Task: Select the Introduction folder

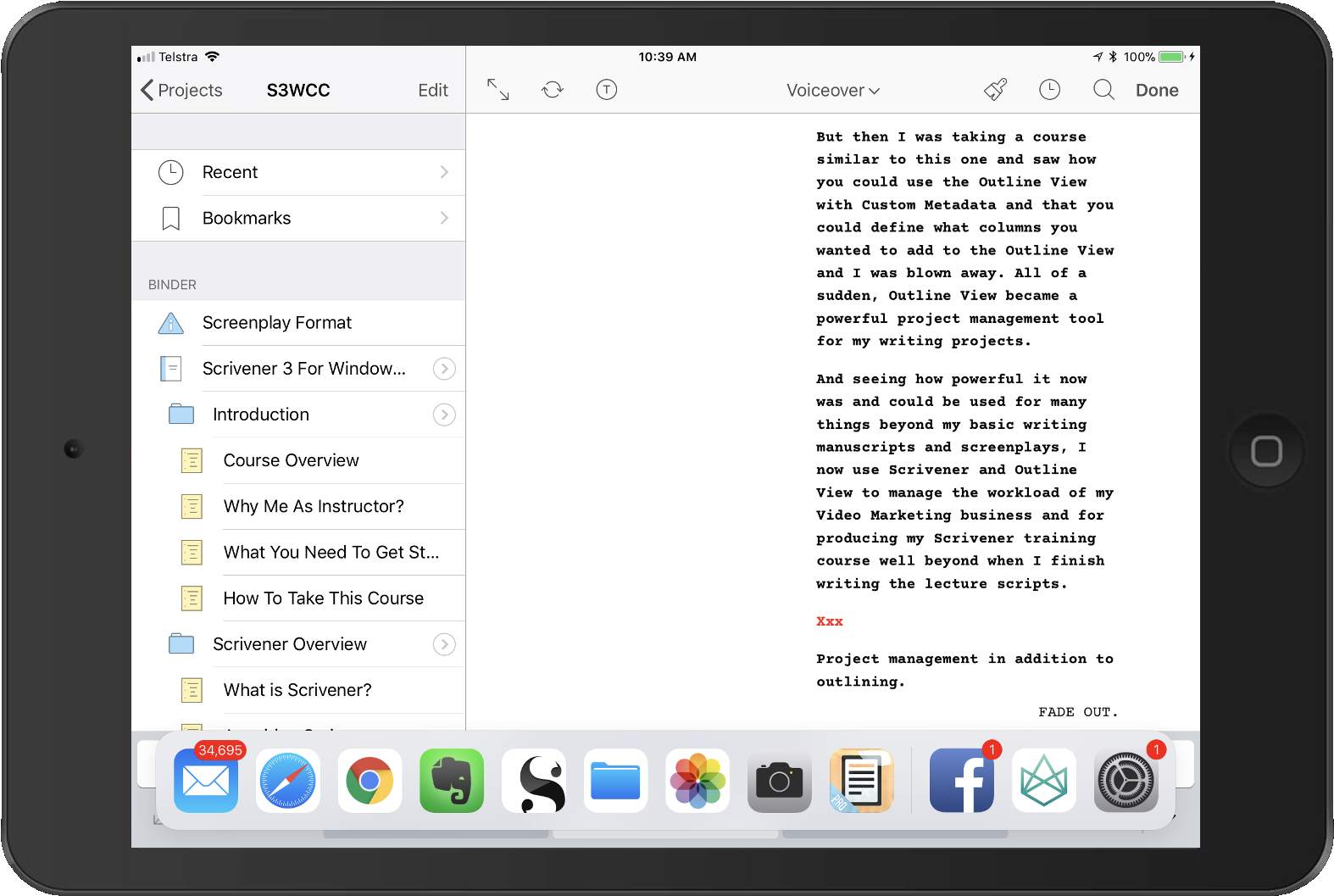Action: pos(298,415)
